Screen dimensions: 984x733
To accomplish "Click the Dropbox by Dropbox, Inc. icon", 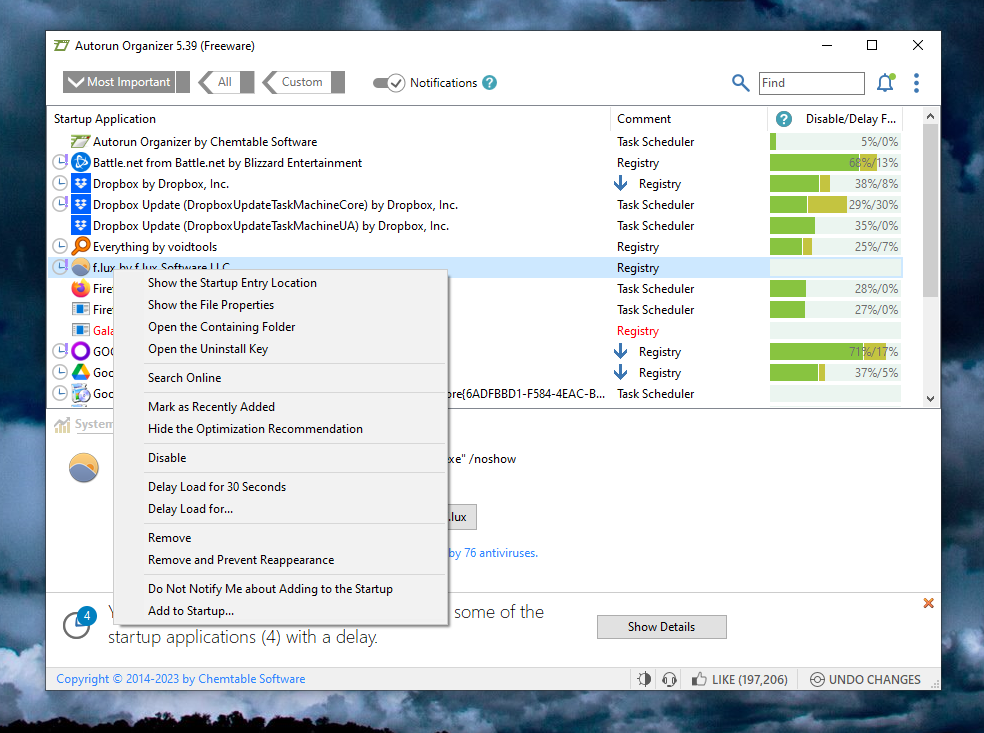I will [x=80, y=184].
